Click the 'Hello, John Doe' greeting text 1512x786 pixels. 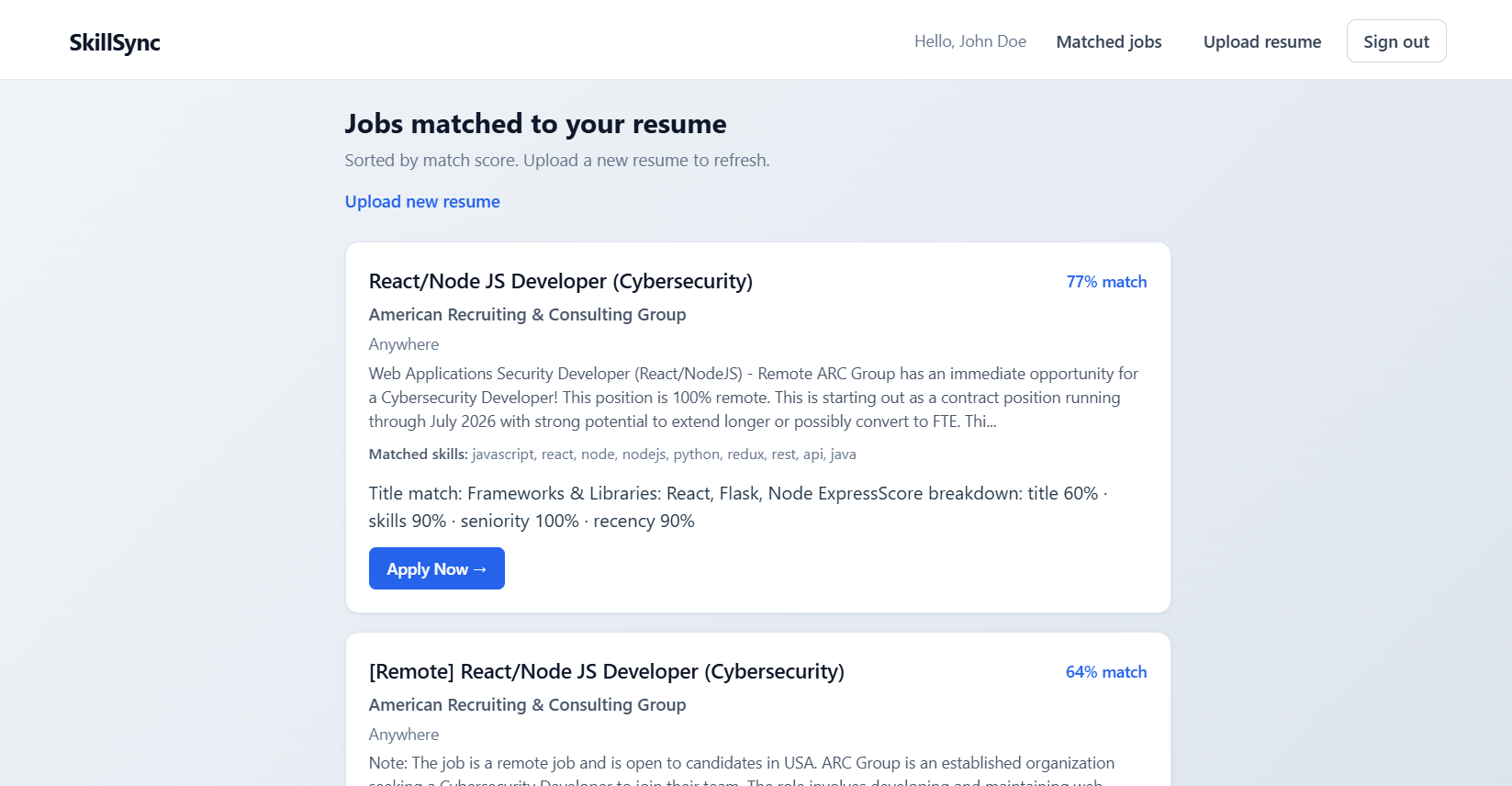click(x=970, y=41)
